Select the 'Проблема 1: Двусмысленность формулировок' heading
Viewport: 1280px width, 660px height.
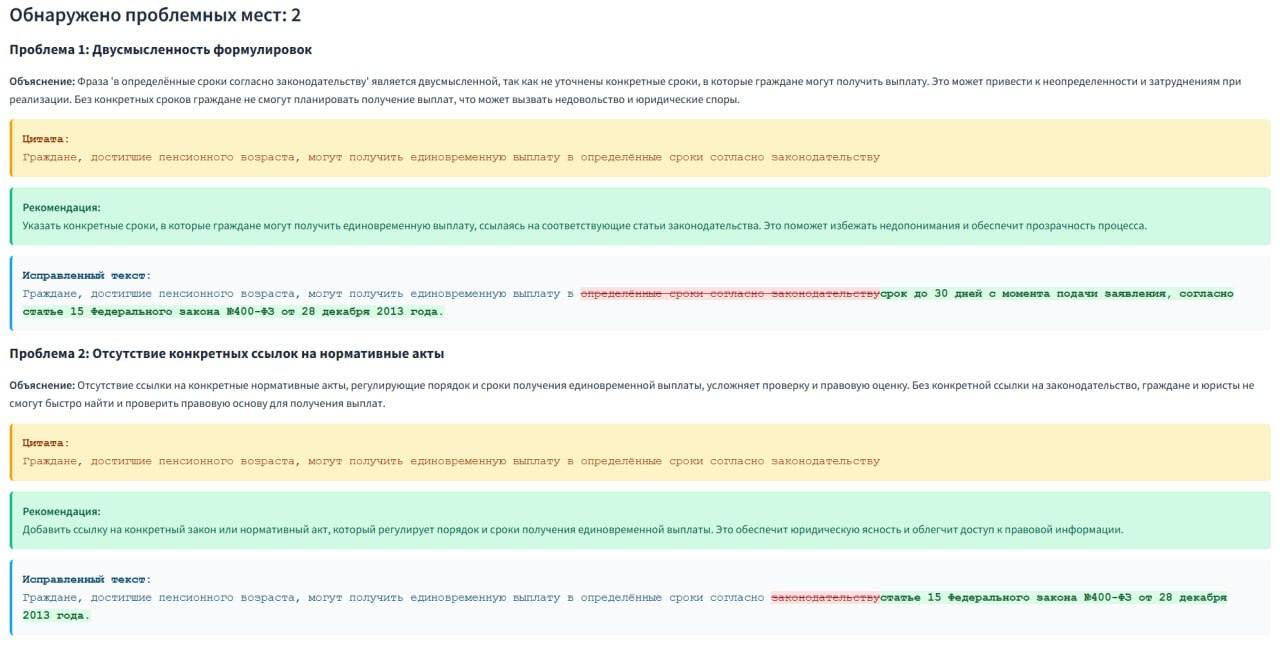click(161, 49)
